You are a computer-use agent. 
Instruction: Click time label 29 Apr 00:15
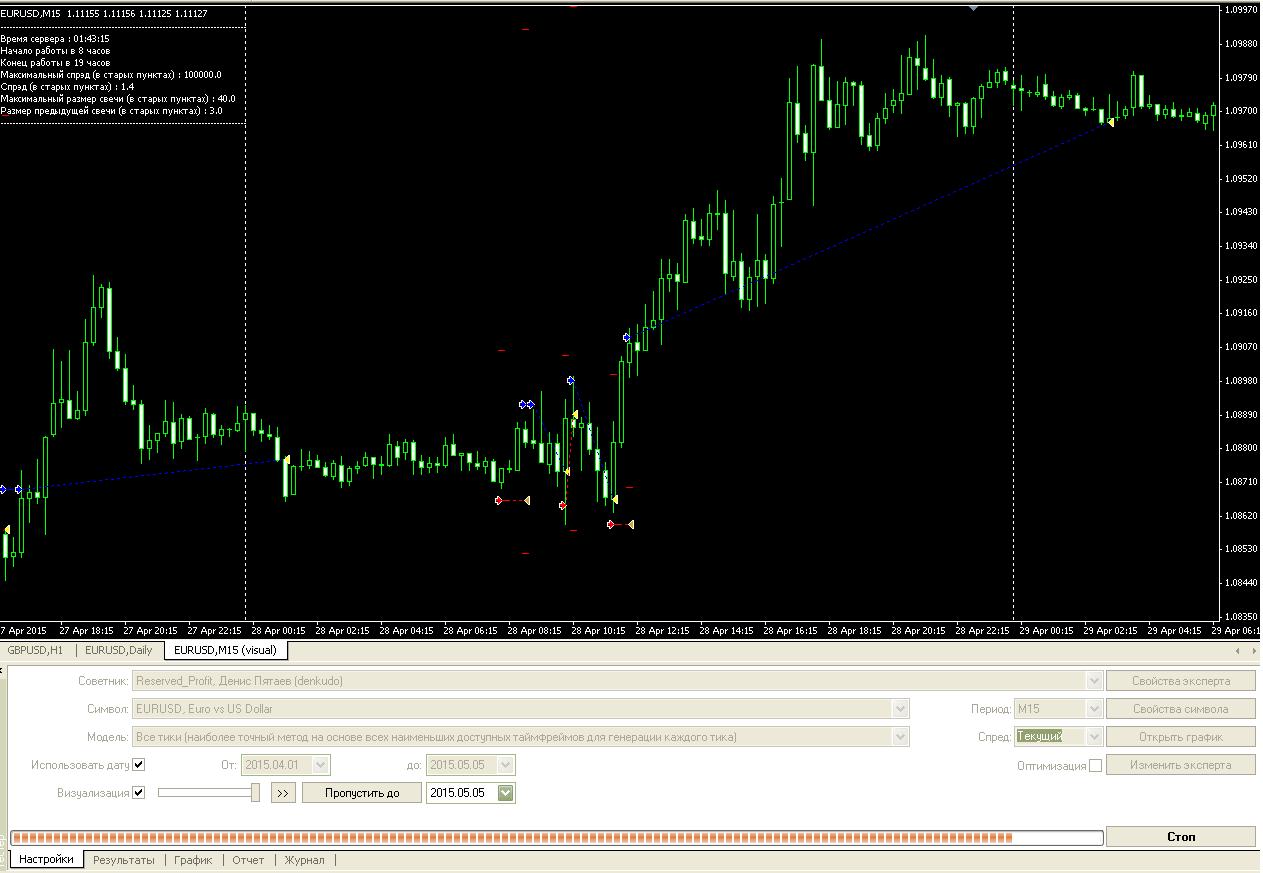coord(1047,631)
